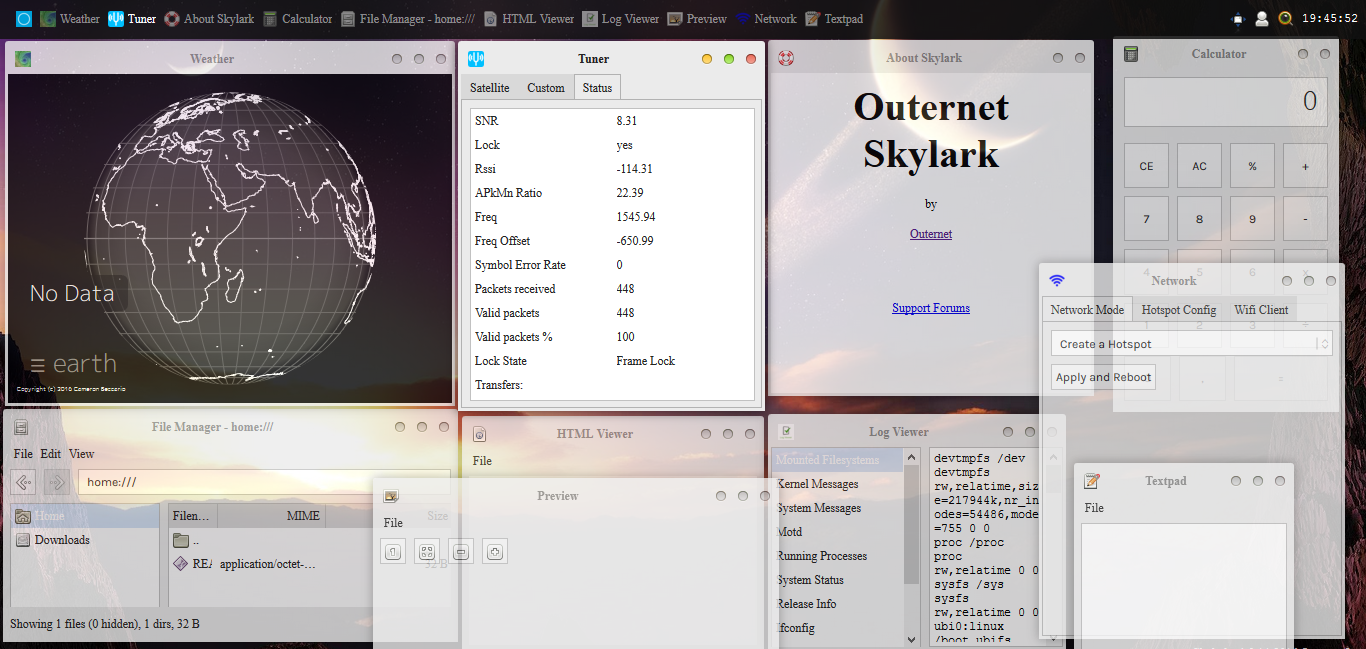Click the back arrow in File Manager

click(24, 482)
